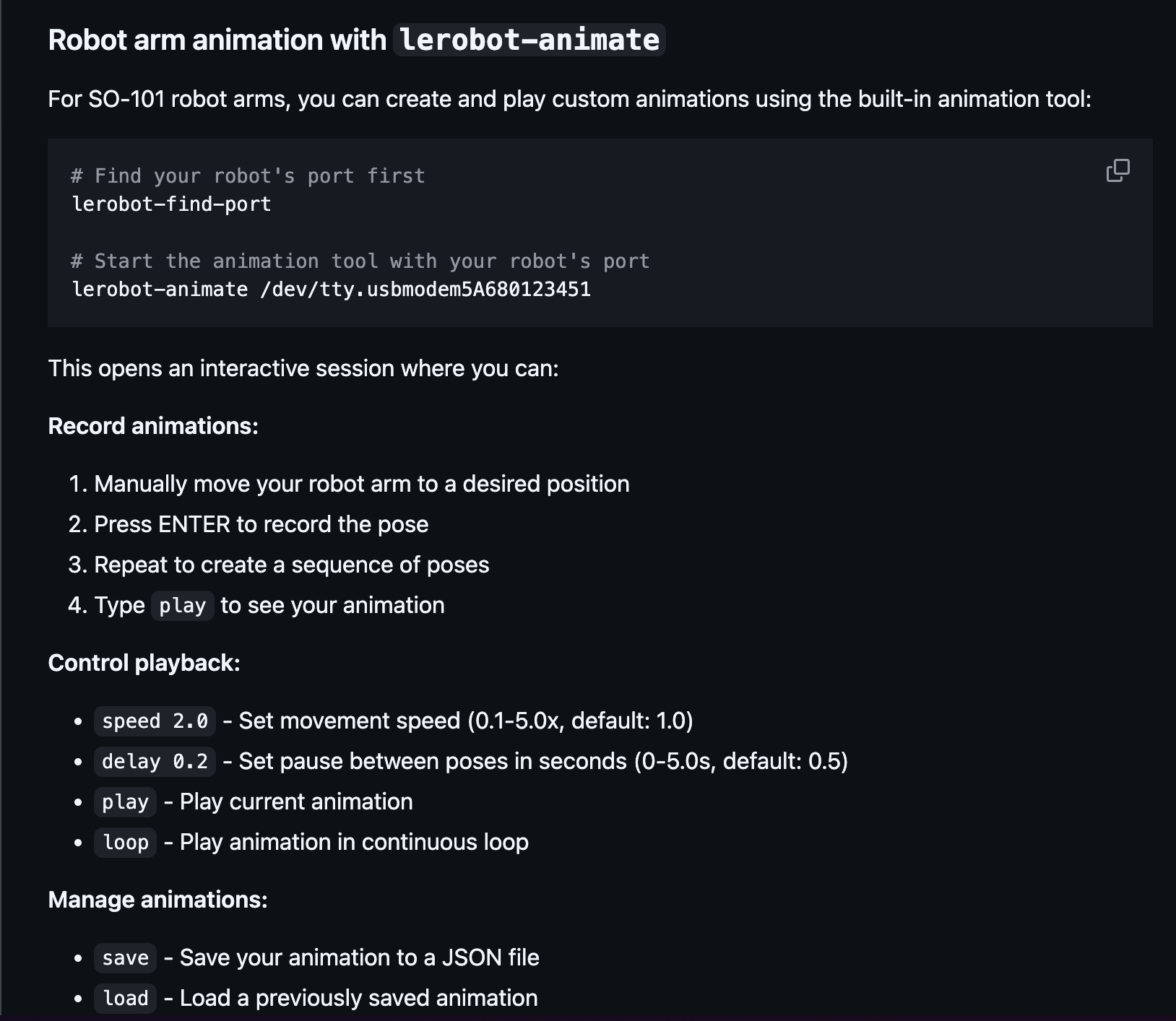Copy the code block using the copy icon

[1118, 171]
